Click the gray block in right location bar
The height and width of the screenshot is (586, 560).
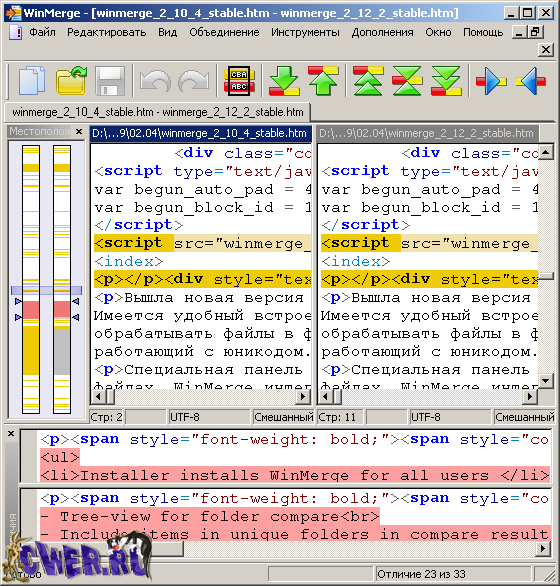(x=62, y=352)
